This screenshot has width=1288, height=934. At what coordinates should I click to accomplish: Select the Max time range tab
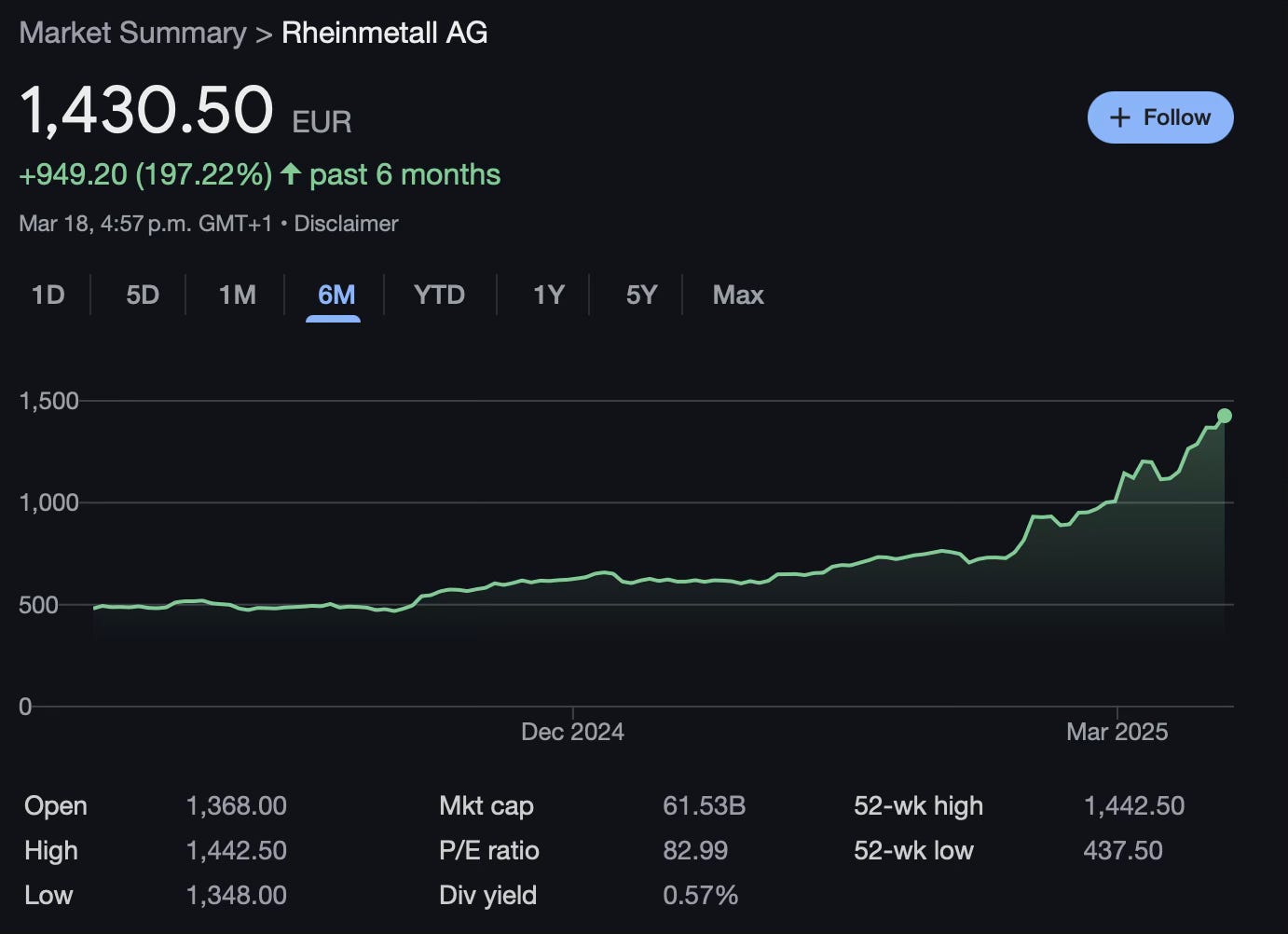pos(738,295)
